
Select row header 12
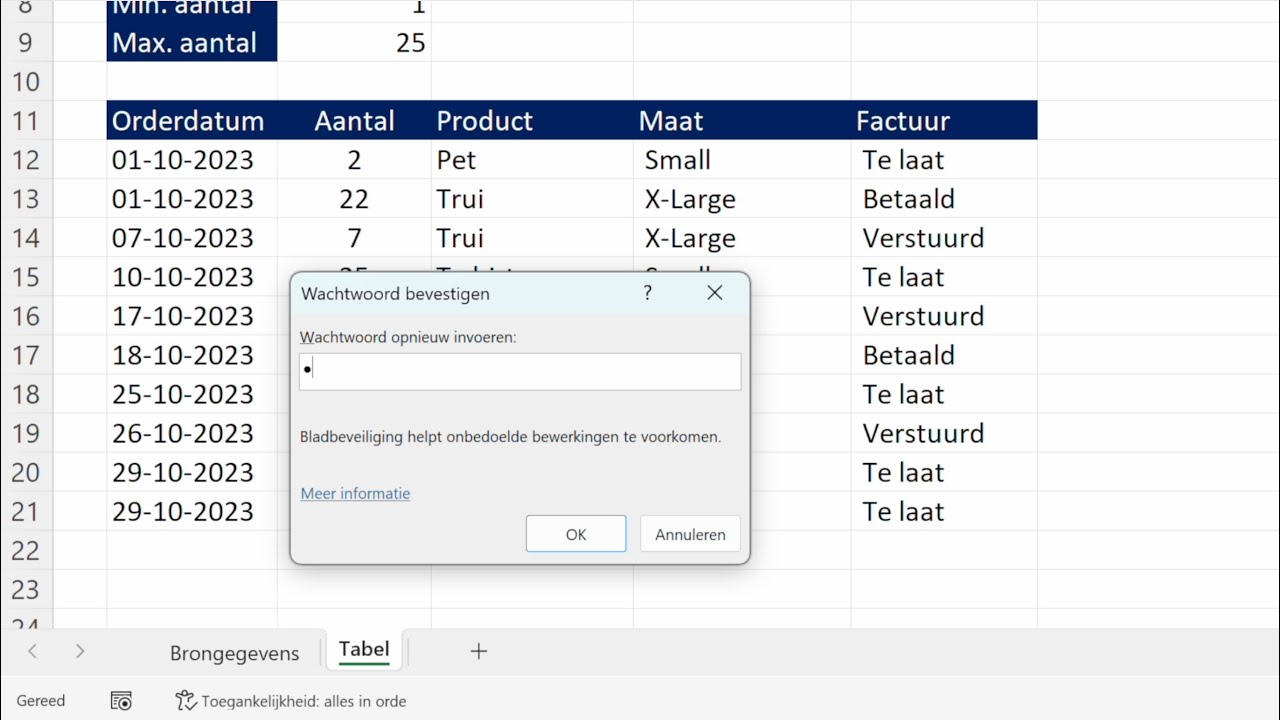(26, 160)
